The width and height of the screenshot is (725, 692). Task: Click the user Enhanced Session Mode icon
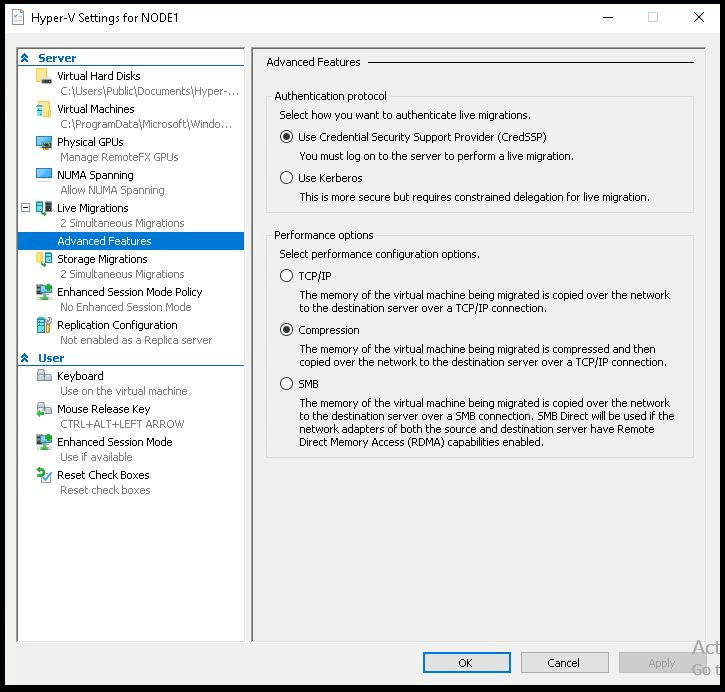[x=44, y=442]
